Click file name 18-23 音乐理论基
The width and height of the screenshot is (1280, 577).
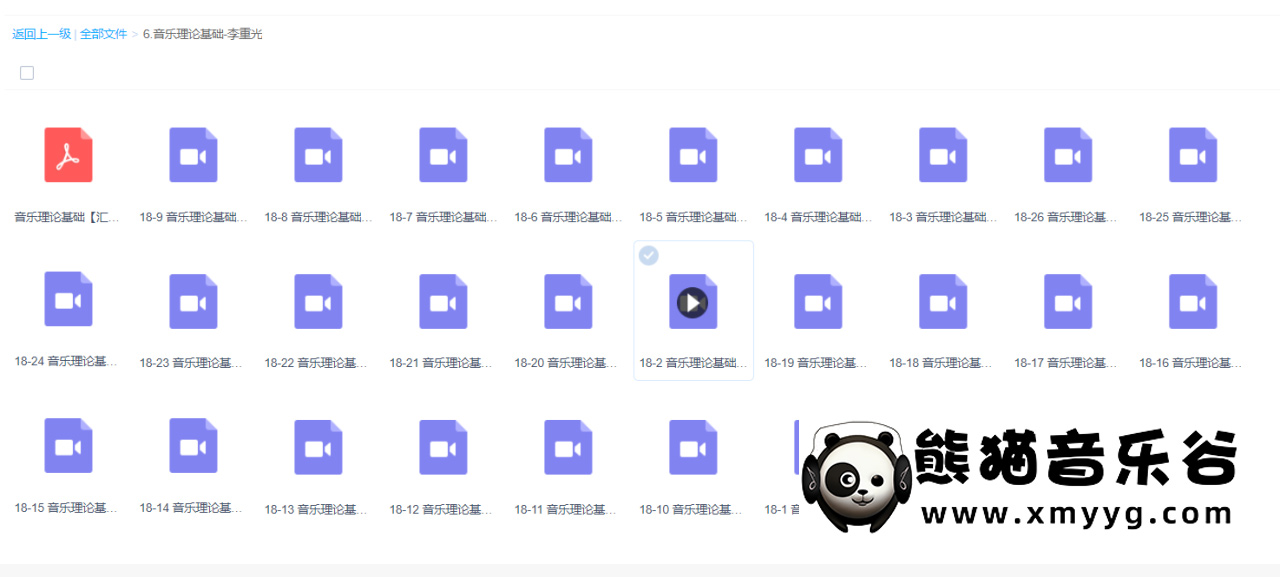tap(193, 363)
